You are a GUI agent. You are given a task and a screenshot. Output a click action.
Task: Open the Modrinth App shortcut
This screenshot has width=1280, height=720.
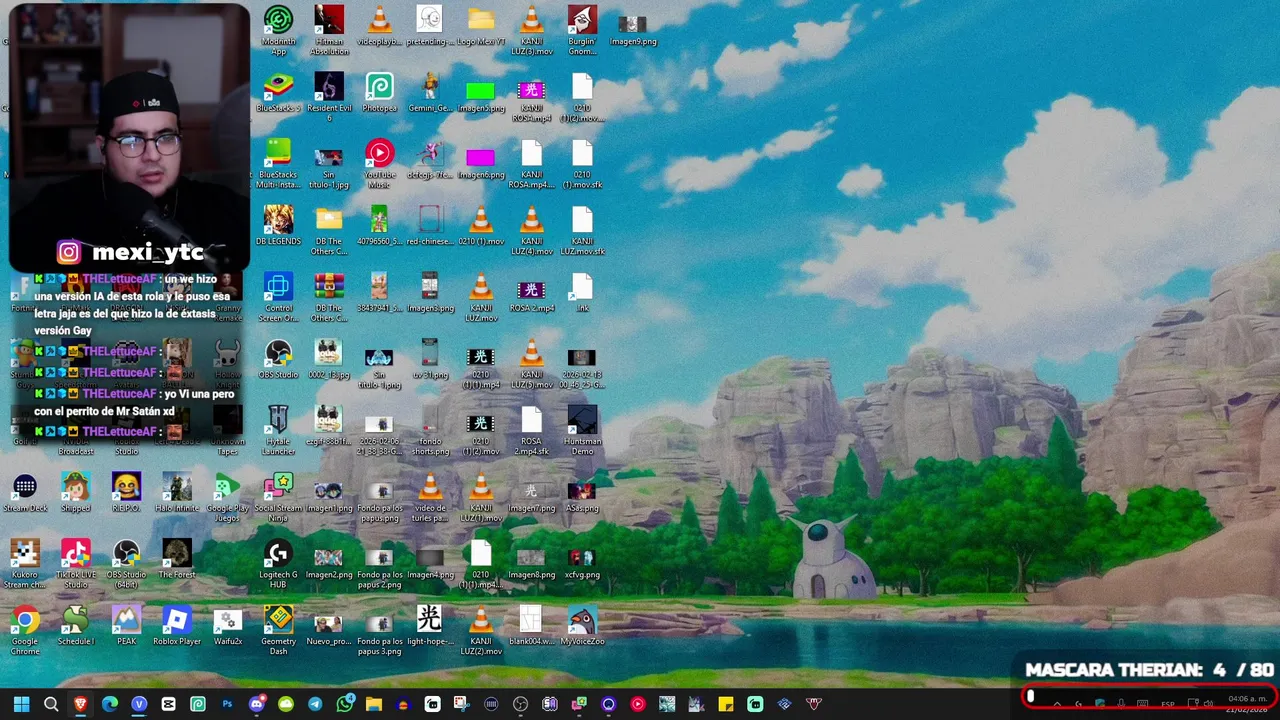278,30
